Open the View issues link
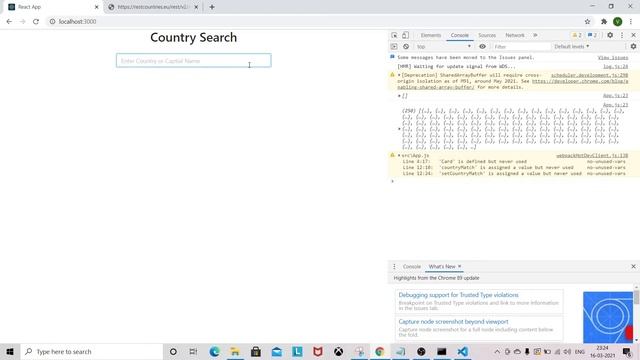Image resolution: width=640 pixels, height=360 pixels. [x=613, y=58]
